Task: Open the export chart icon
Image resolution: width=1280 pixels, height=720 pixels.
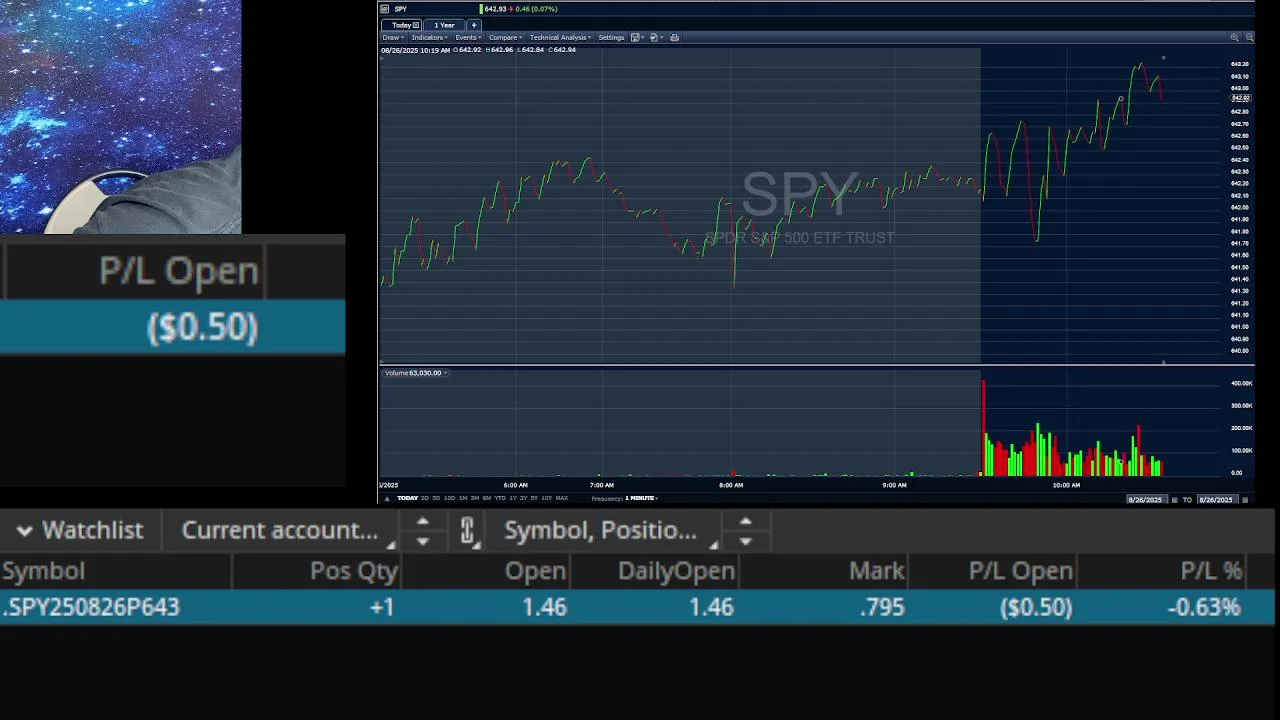Action: point(655,38)
